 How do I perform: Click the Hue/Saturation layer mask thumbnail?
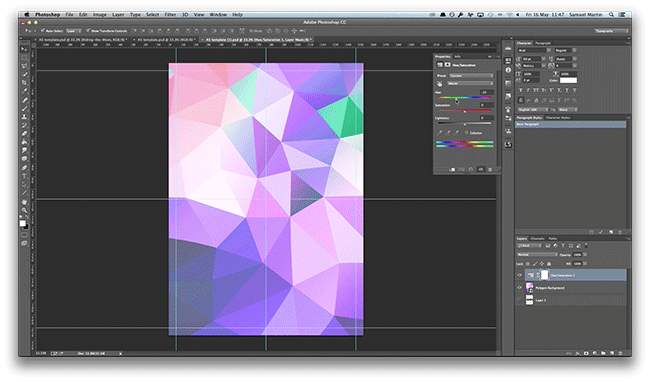(x=544, y=275)
